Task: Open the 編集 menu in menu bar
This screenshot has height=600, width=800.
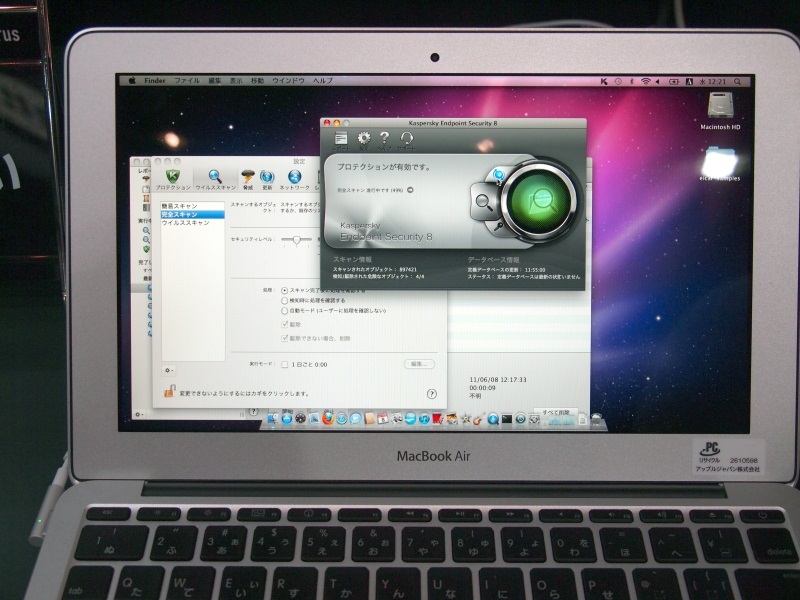Action: click(x=215, y=81)
